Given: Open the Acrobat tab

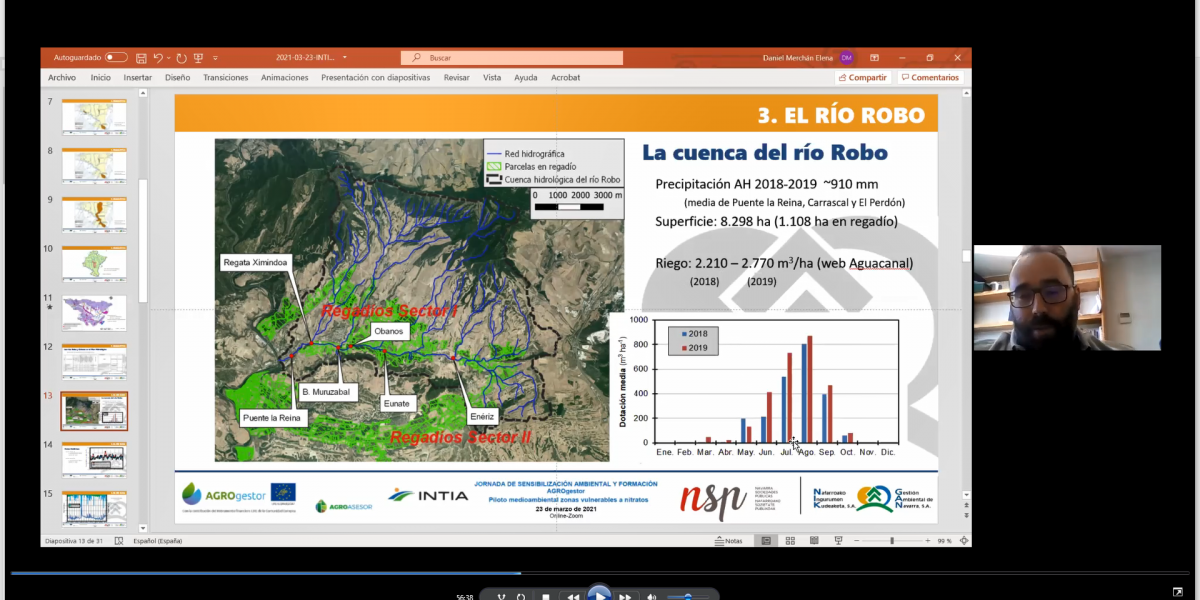Looking at the screenshot, I should coord(565,77).
